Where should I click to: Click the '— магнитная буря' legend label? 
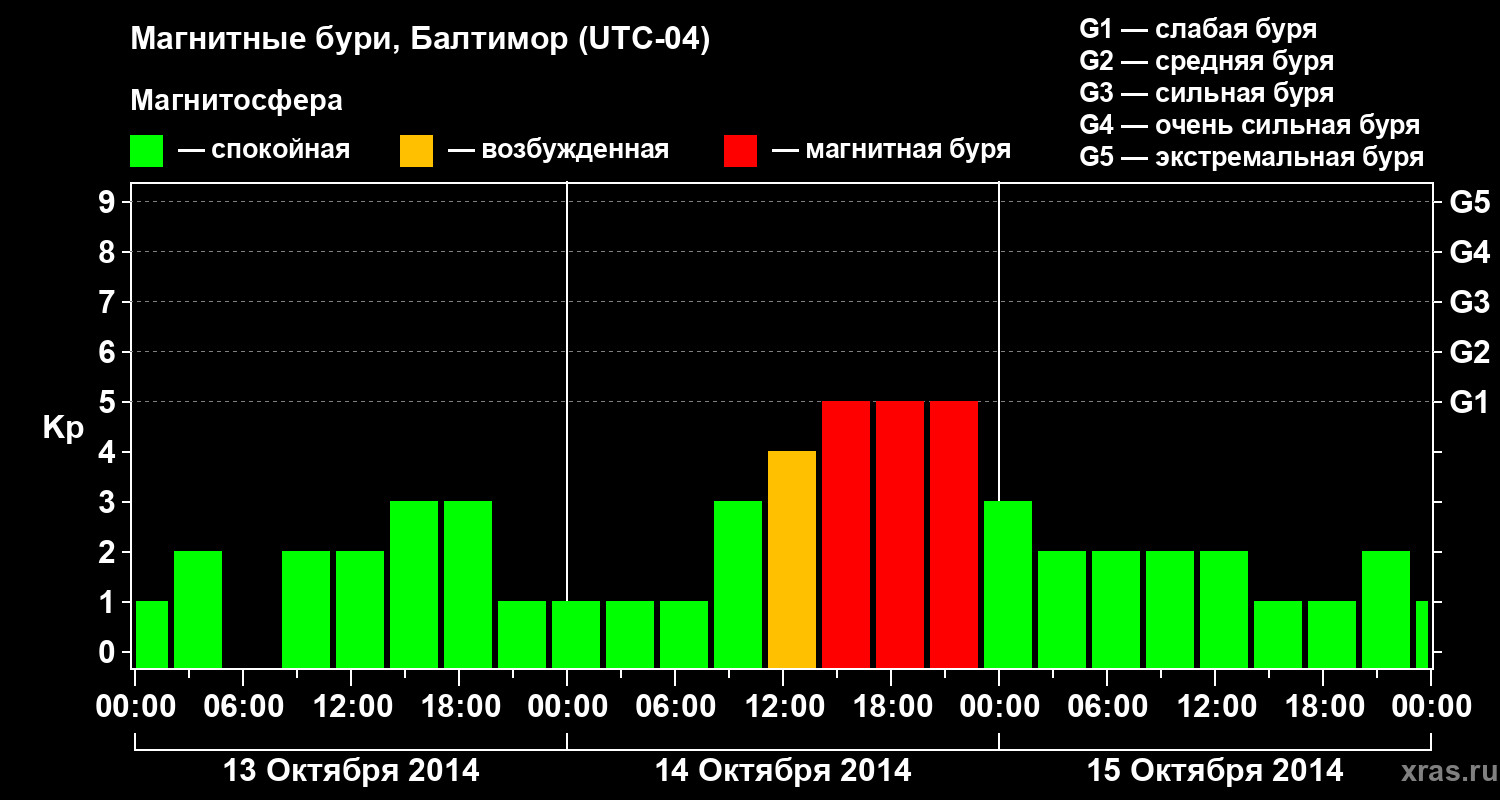(x=892, y=150)
